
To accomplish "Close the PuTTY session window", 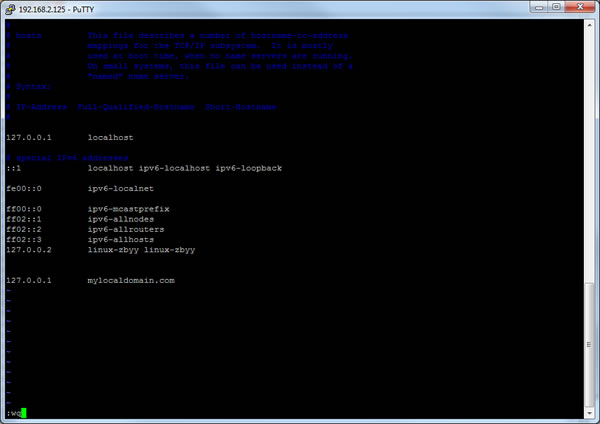I will pos(582,8).
